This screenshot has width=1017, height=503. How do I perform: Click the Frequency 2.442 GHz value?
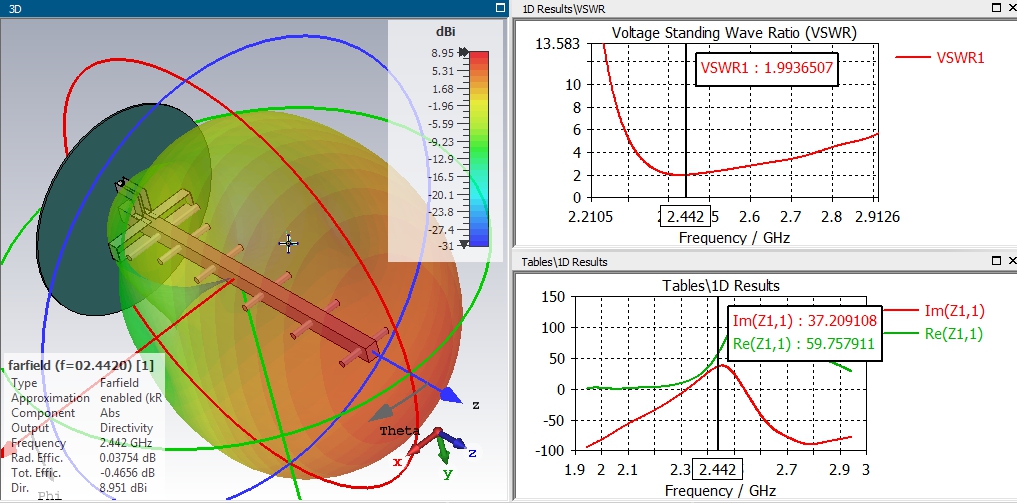click(x=126, y=443)
